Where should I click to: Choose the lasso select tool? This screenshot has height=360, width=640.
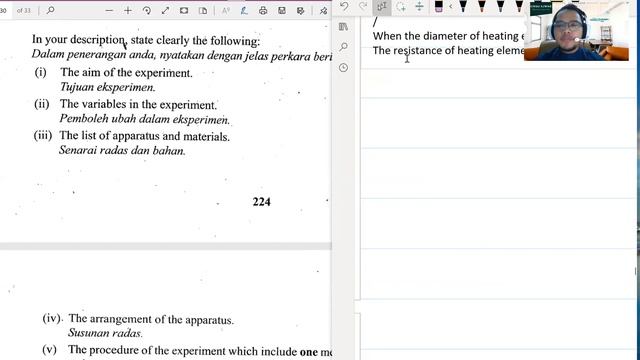click(401, 6)
